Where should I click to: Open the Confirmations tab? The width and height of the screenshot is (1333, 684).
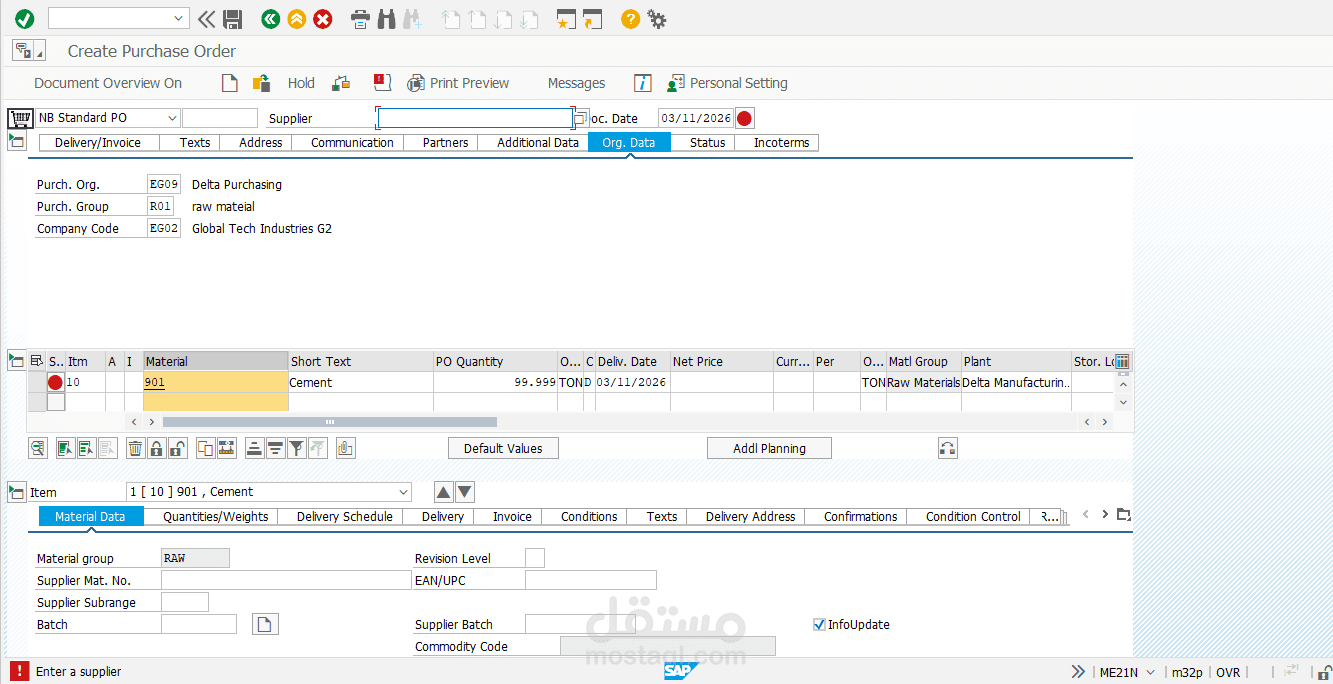click(860, 517)
